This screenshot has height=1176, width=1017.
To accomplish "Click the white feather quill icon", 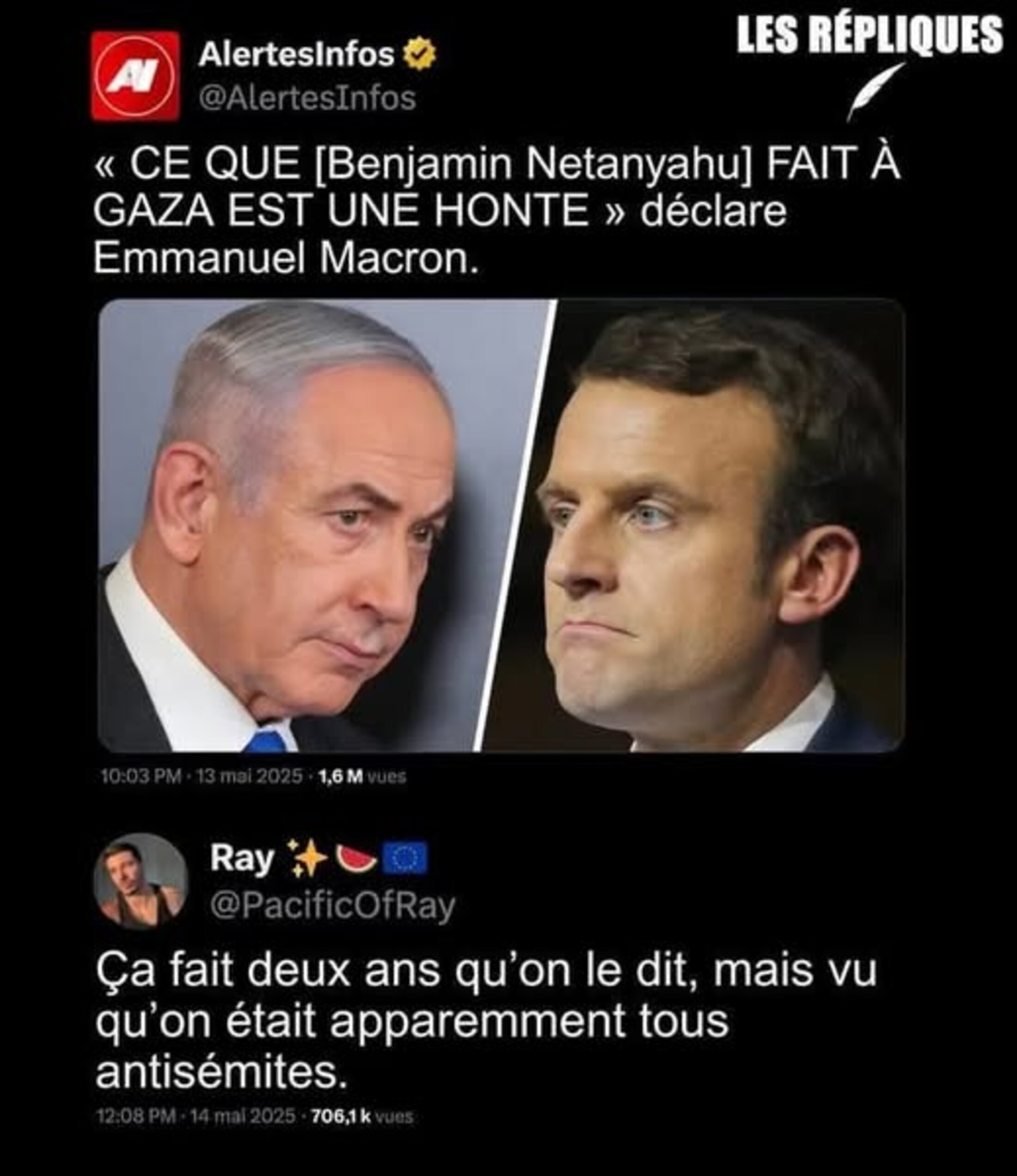I will (x=876, y=92).
